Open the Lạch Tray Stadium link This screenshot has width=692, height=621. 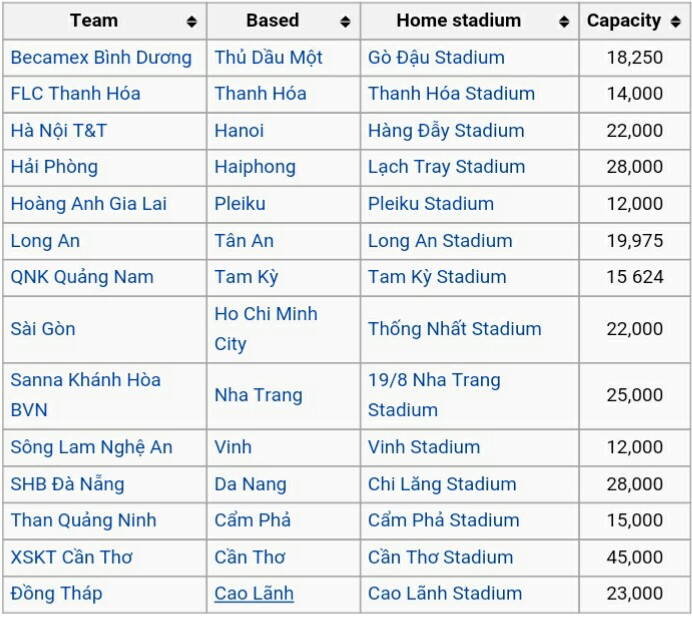(x=447, y=167)
